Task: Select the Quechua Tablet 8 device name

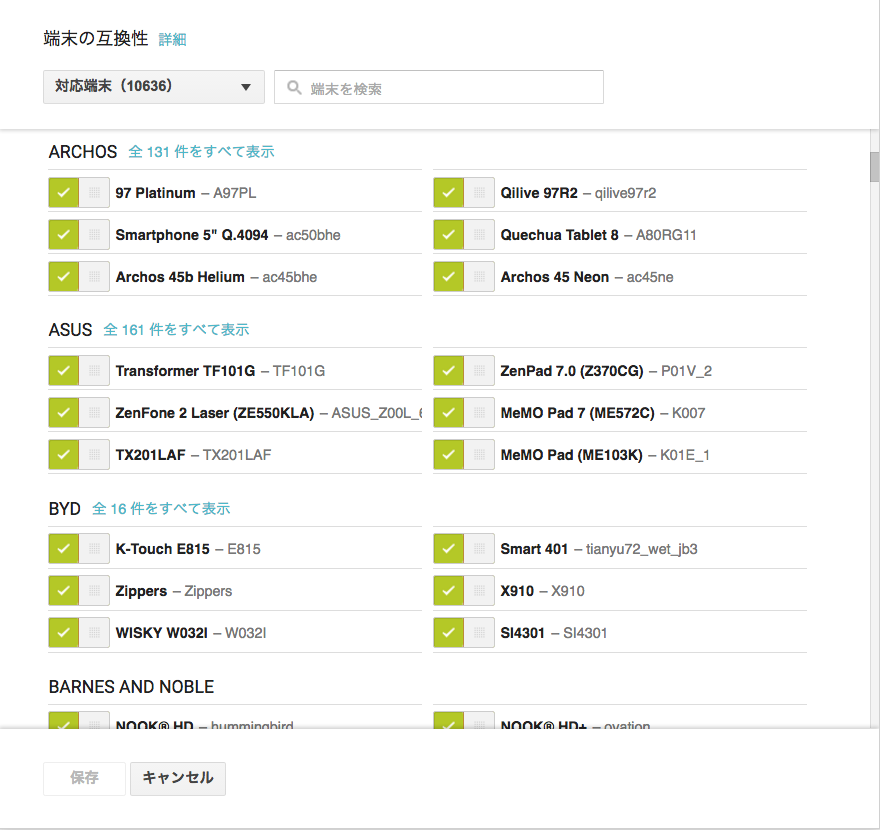Action: 560,235
